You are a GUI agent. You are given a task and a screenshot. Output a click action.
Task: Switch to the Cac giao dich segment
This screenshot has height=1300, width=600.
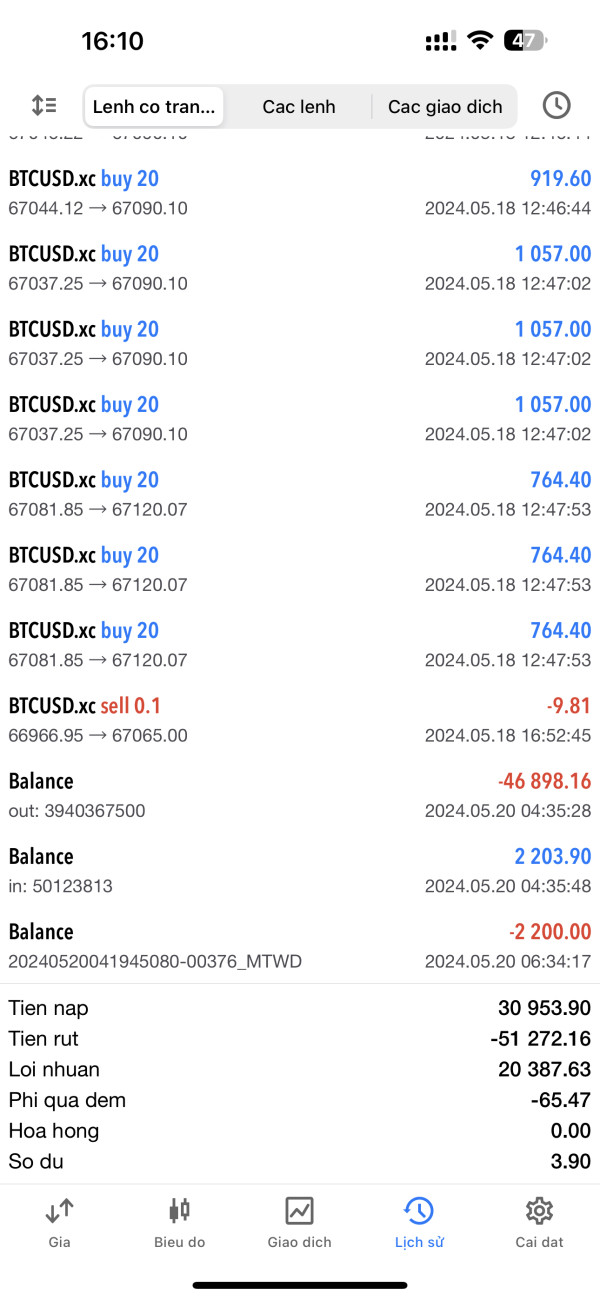(445, 106)
